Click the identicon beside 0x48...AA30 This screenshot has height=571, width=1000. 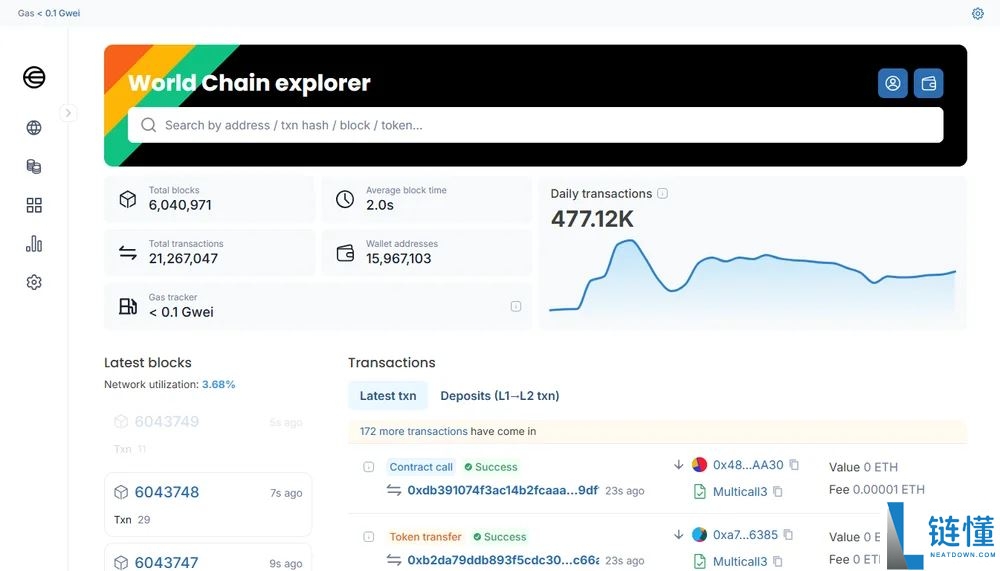[700, 464]
